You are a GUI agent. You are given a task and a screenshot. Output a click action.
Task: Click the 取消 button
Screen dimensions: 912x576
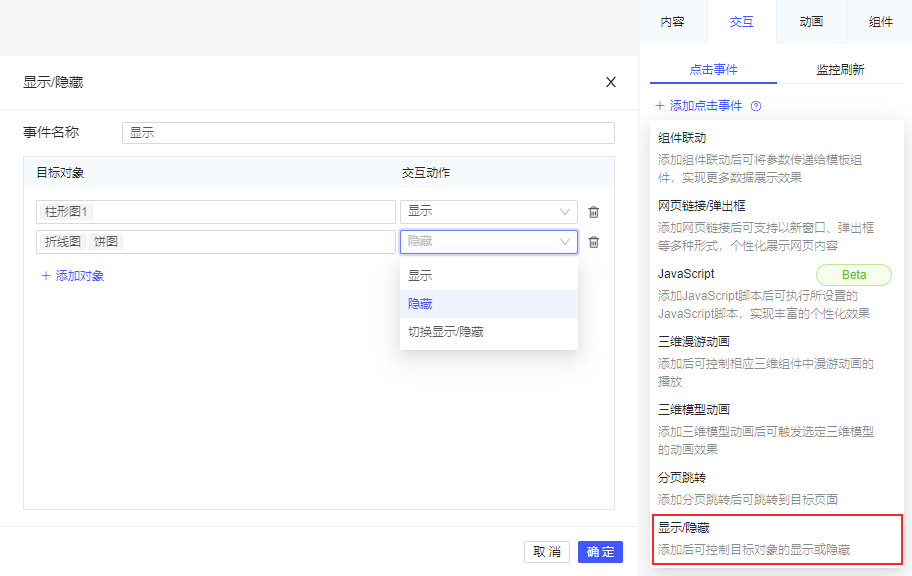tap(547, 552)
